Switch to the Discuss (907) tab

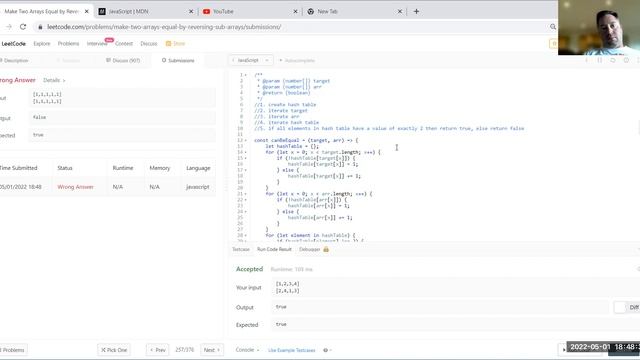click(123, 60)
